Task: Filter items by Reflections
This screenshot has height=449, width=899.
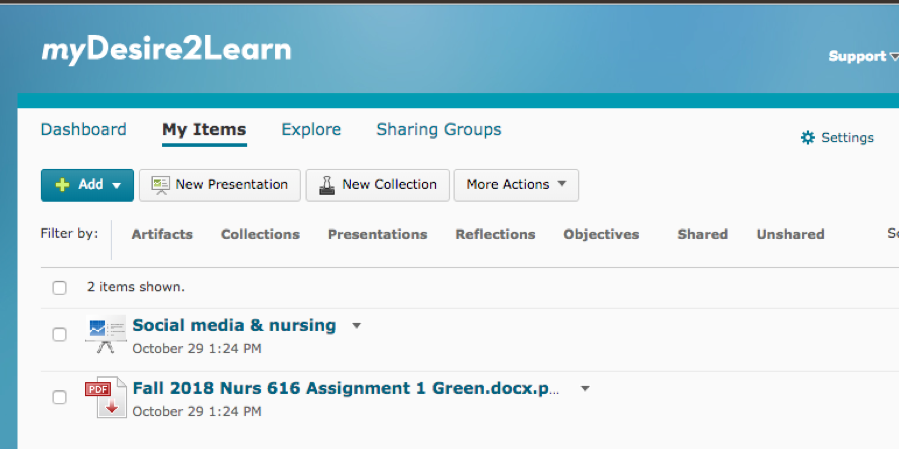Action: [495, 235]
